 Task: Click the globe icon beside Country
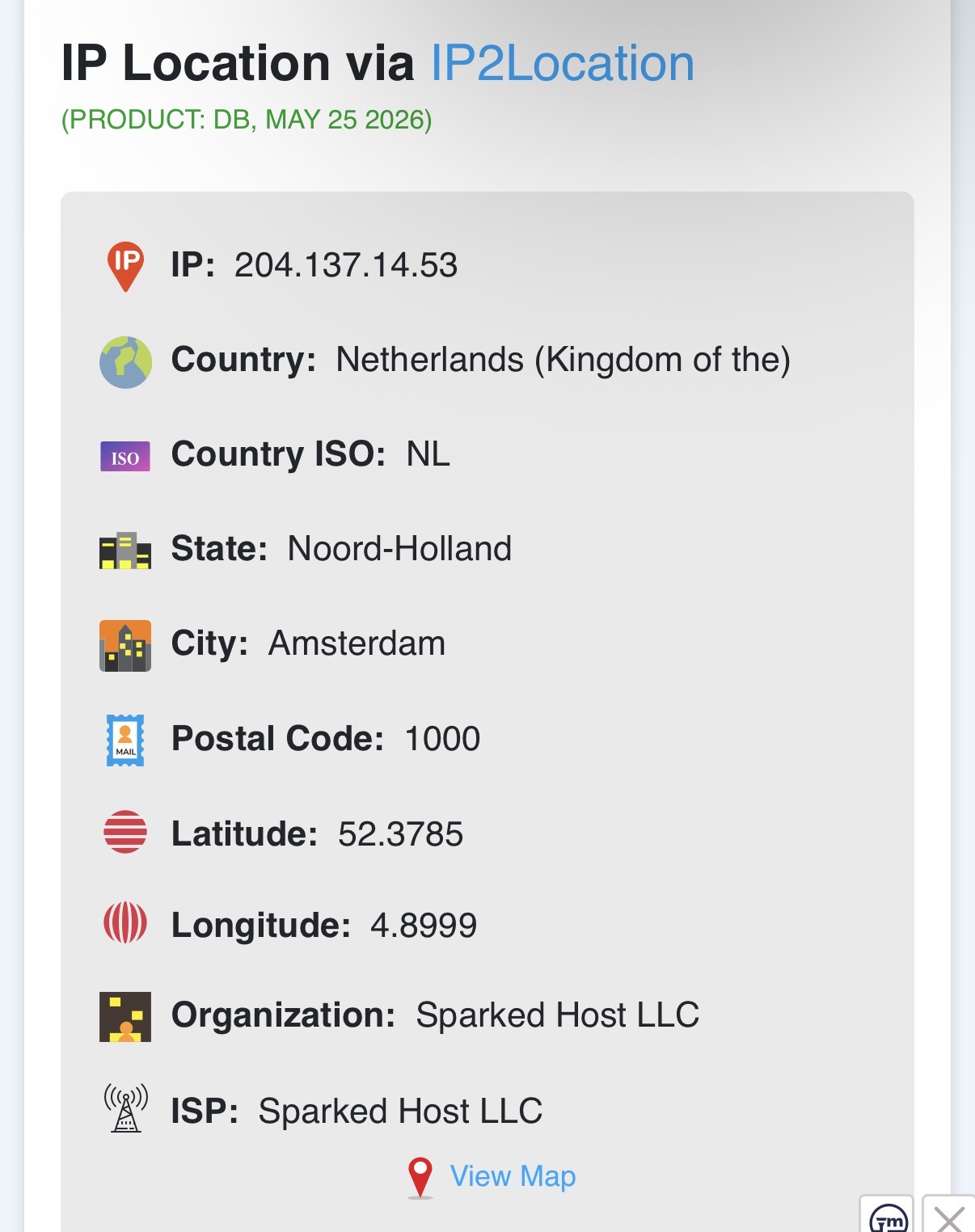125,362
